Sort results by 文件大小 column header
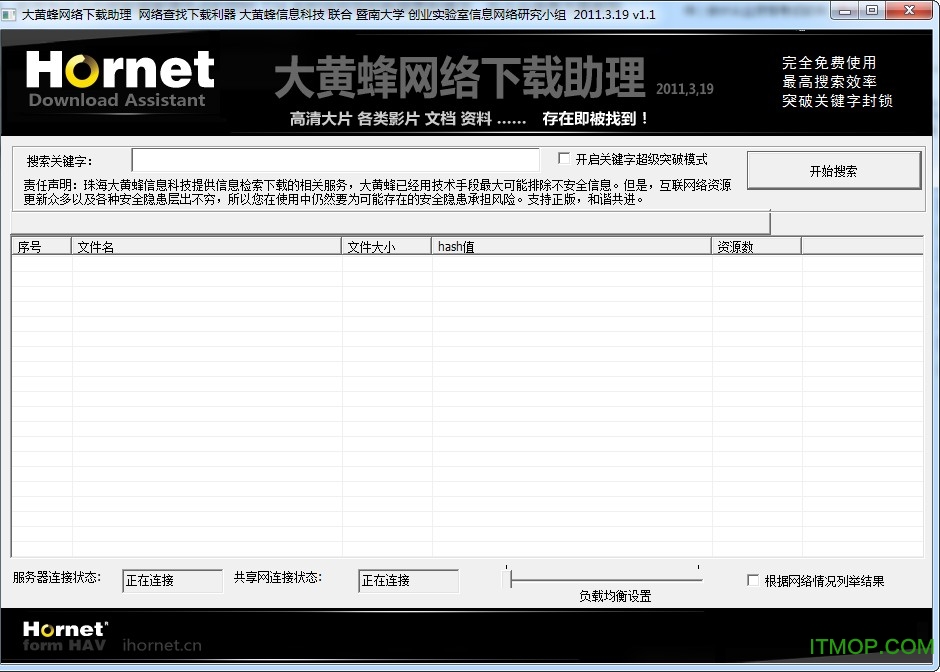The width and height of the screenshot is (940, 672). pos(386,247)
